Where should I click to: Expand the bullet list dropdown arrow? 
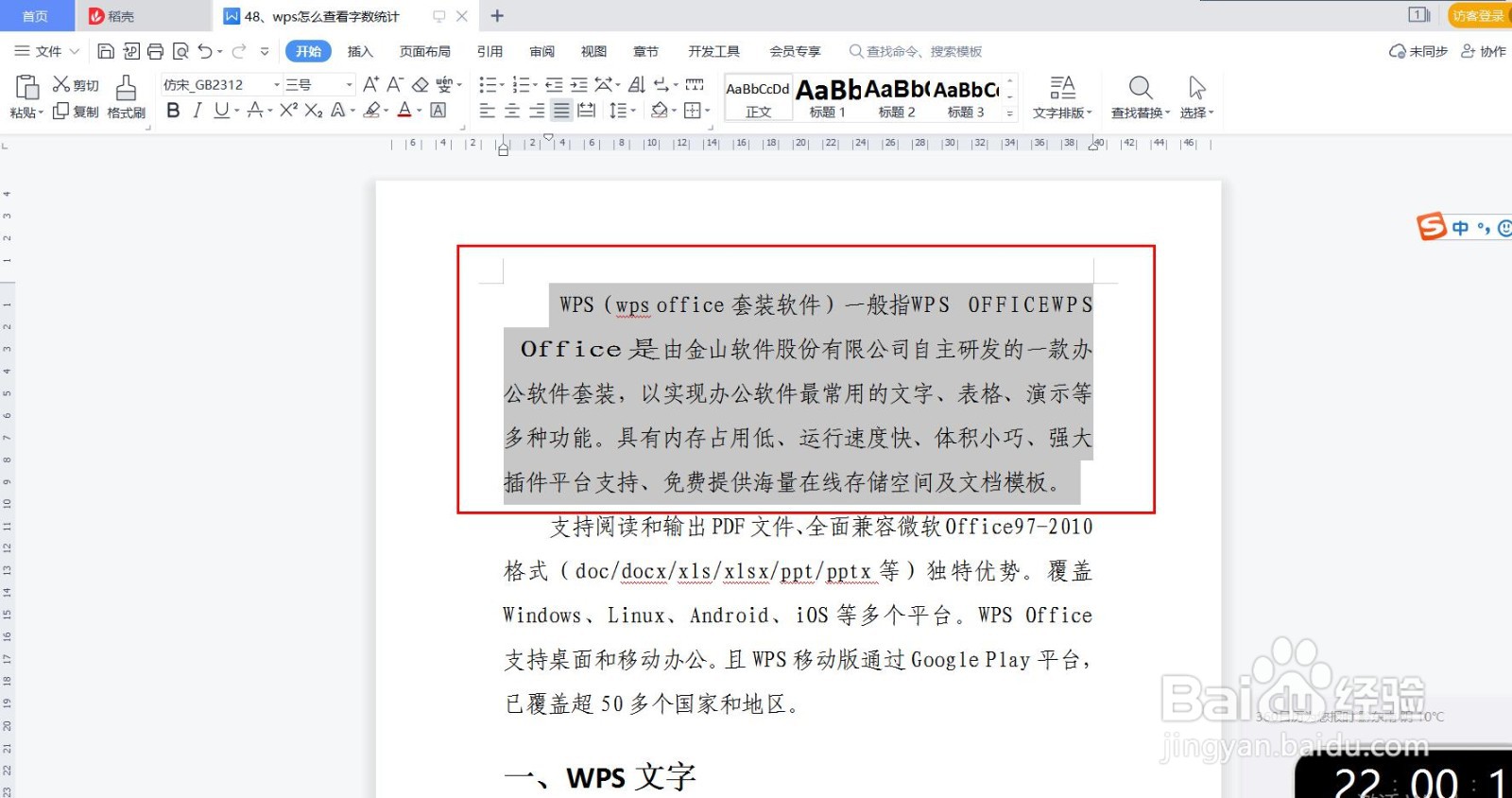(x=502, y=85)
